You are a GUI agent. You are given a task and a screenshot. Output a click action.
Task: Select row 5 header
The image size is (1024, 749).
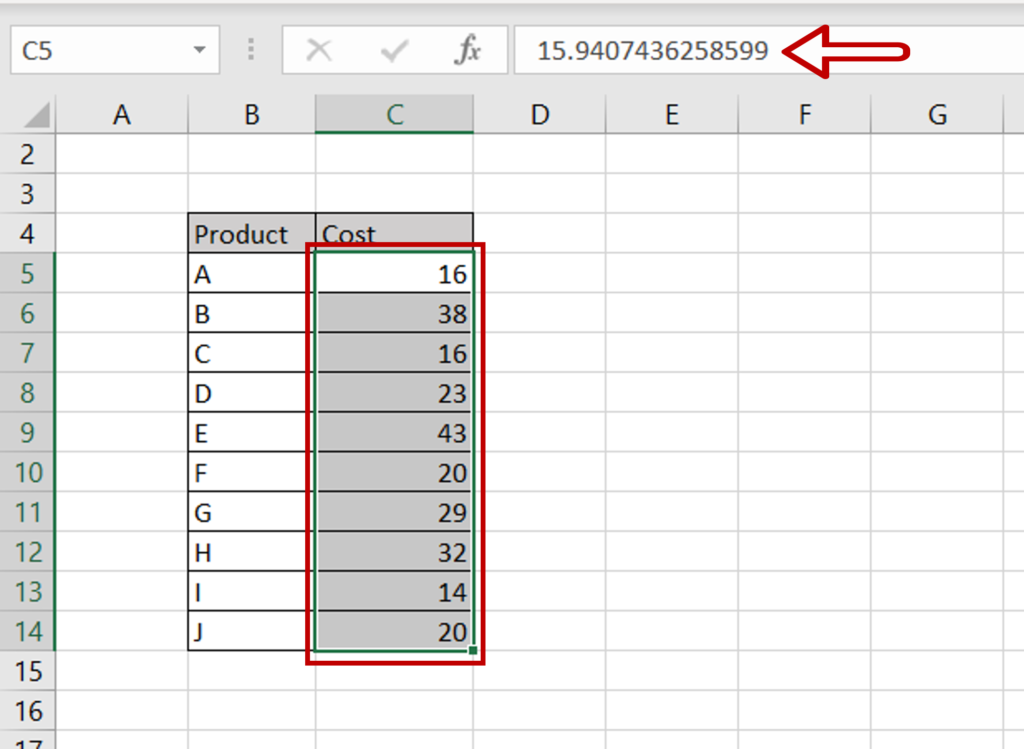tap(29, 273)
